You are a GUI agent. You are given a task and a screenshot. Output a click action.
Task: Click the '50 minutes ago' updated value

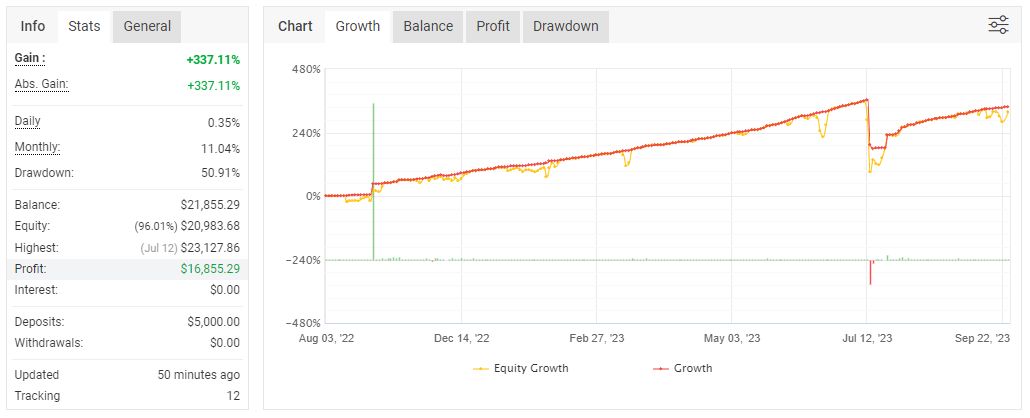[x=199, y=375]
